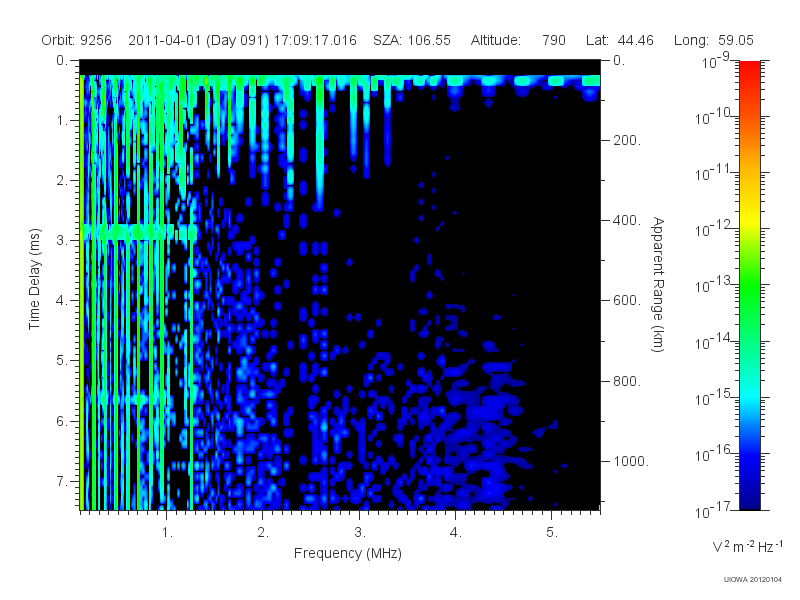Click the 10^-17 color scale label

coord(714,510)
